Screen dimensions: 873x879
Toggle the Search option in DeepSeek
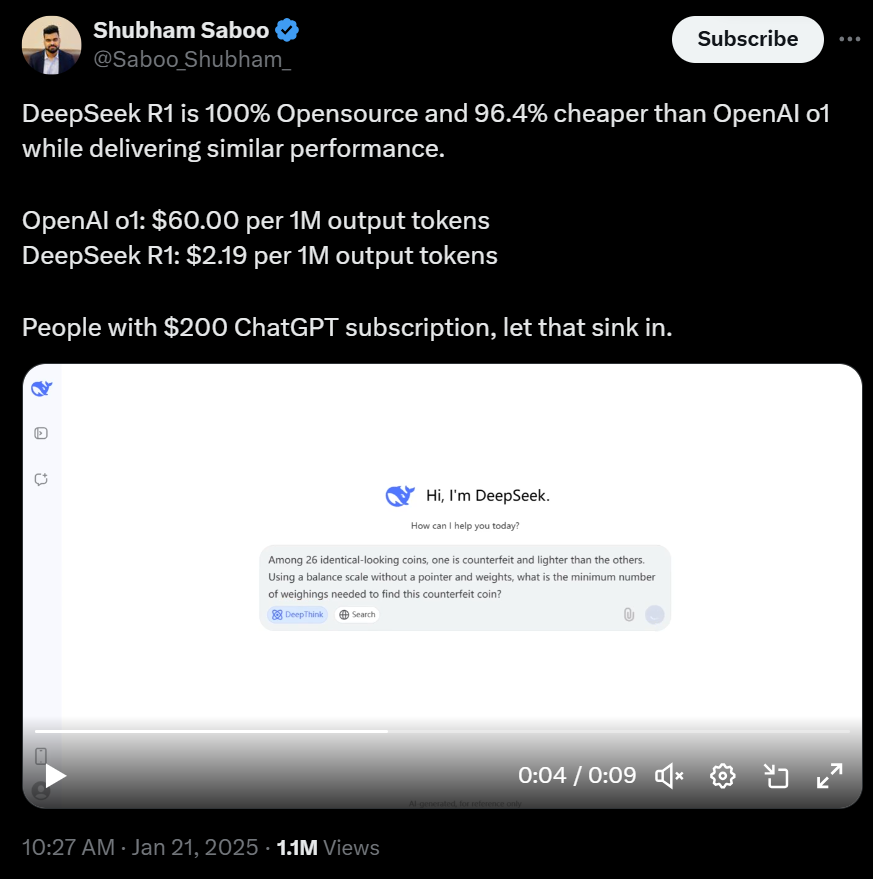pyautogui.click(x=357, y=614)
